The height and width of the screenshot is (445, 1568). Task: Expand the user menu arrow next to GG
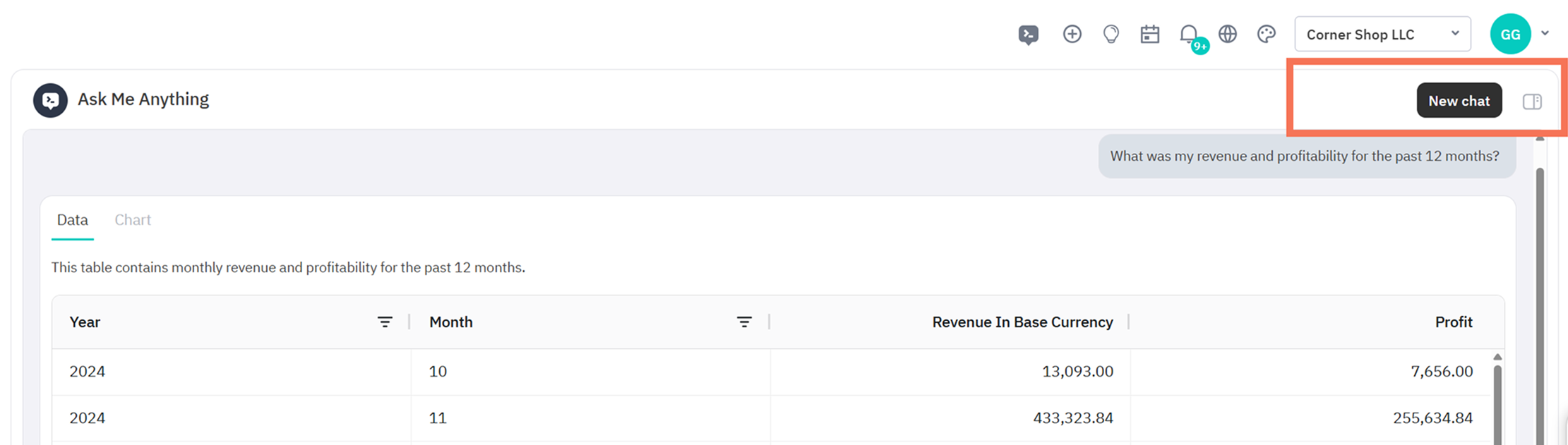tap(1545, 33)
